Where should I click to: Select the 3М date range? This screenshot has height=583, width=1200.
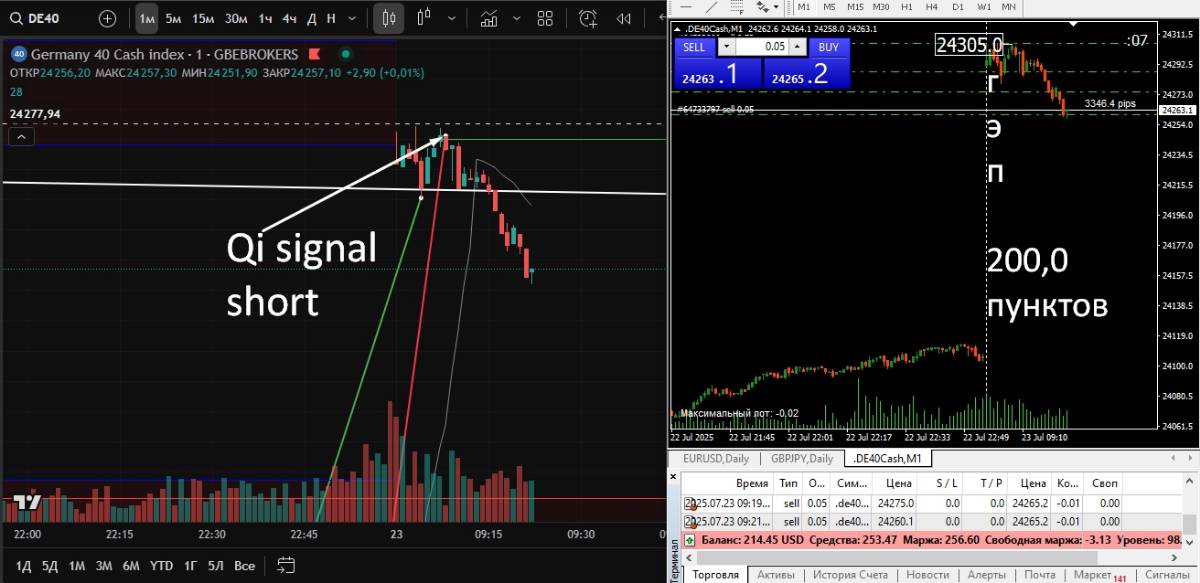point(103,566)
